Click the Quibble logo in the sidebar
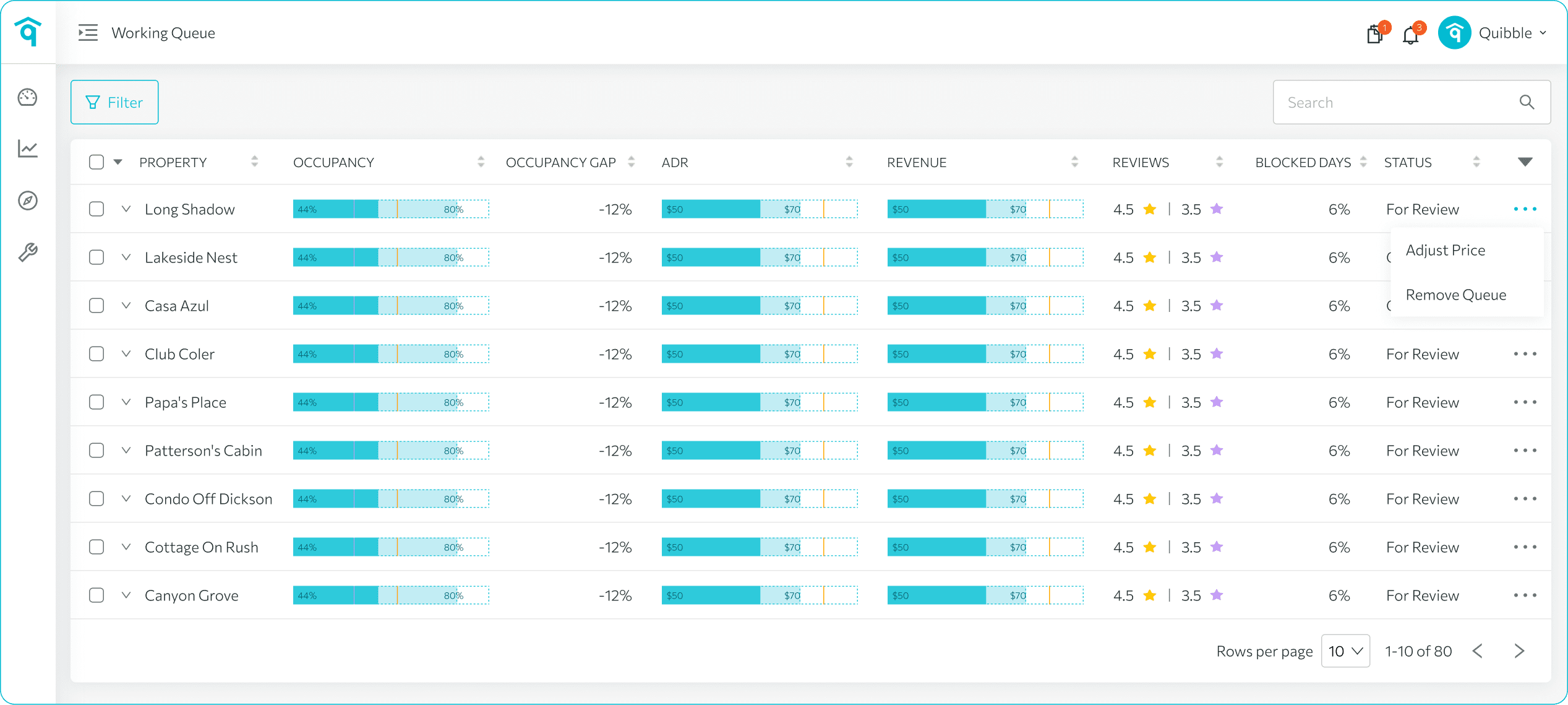This screenshot has width=1568, height=705. [x=28, y=31]
